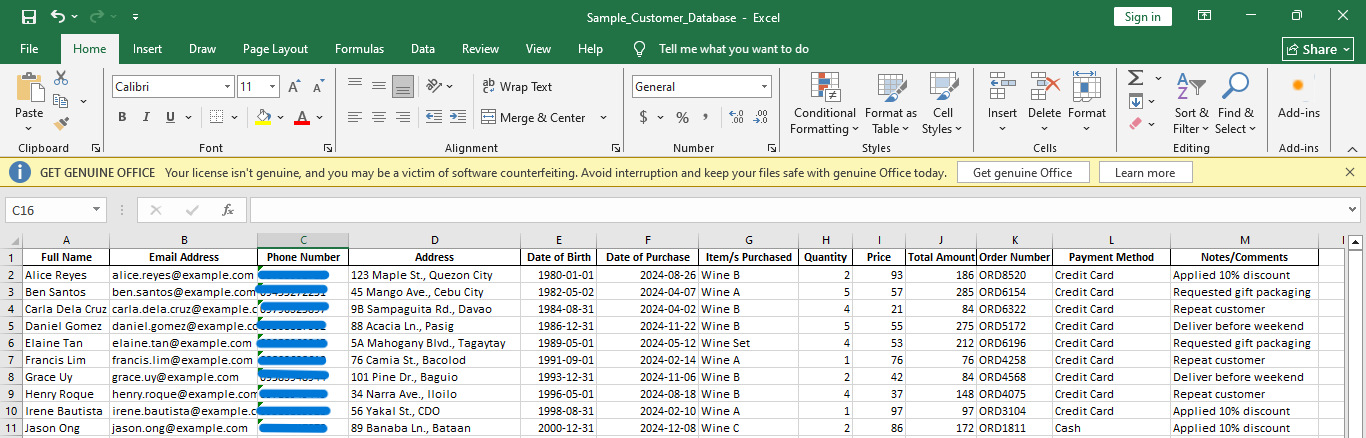The width and height of the screenshot is (1366, 438).
Task: Apply Percent Style format
Action: tap(682, 117)
